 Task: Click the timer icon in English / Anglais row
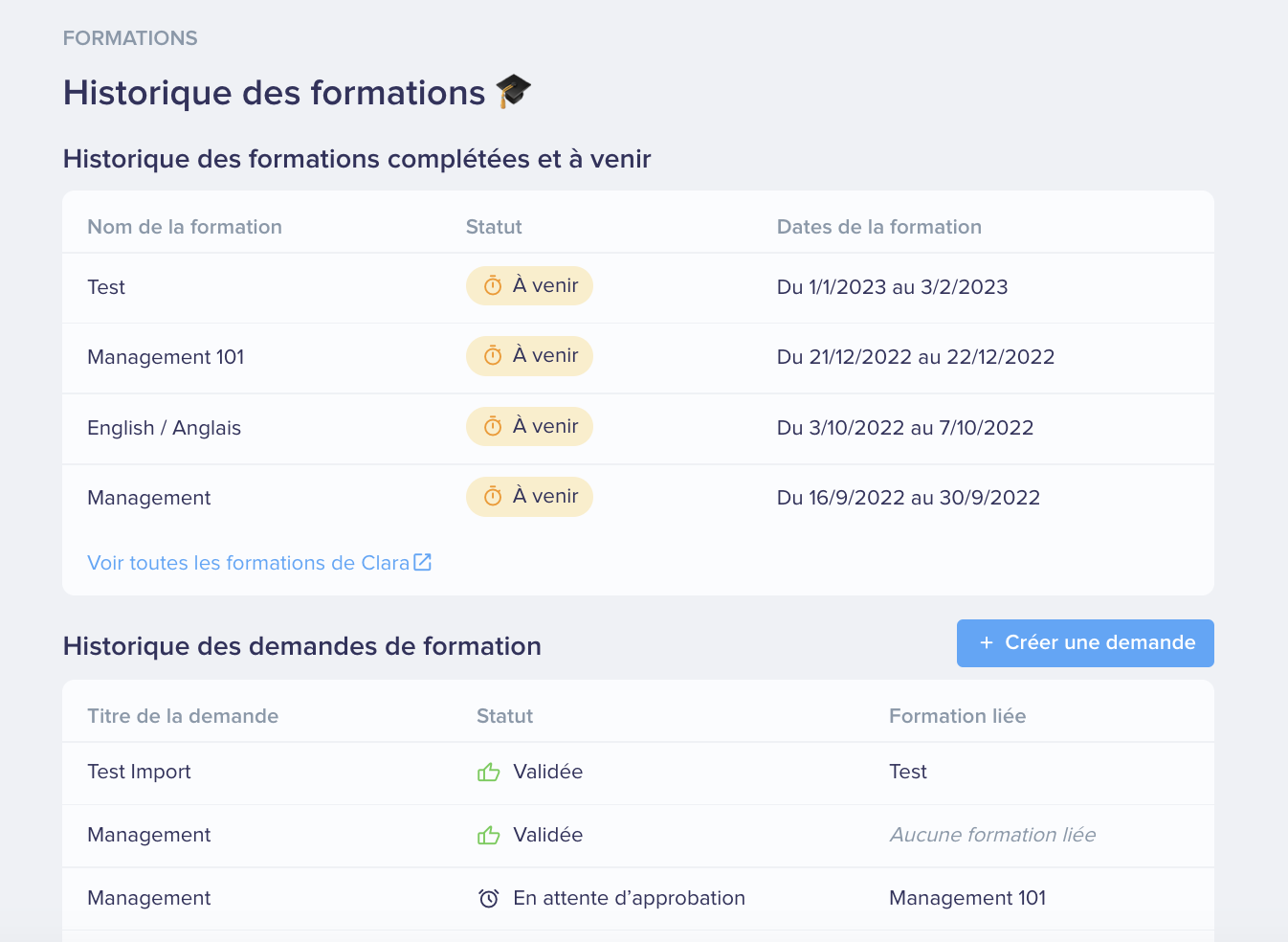coord(493,426)
